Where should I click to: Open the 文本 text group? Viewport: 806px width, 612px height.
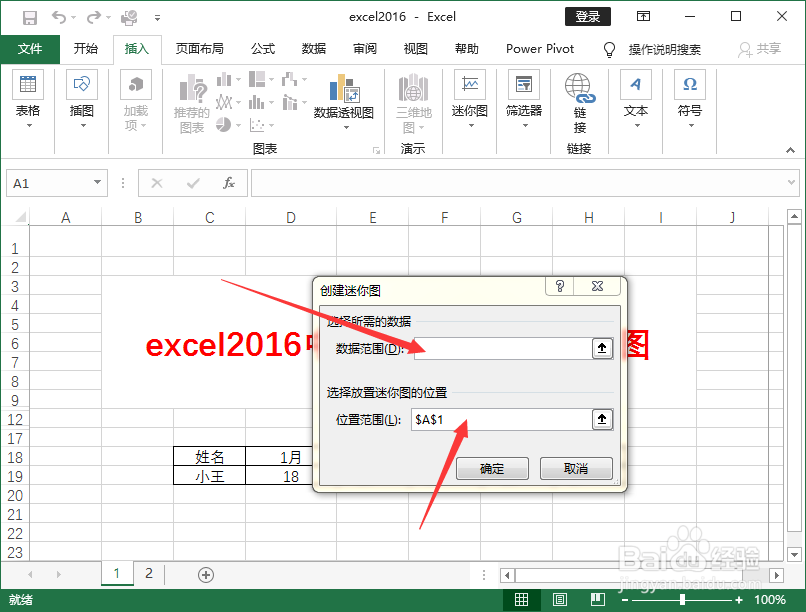pyautogui.click(x=636, y=99)
